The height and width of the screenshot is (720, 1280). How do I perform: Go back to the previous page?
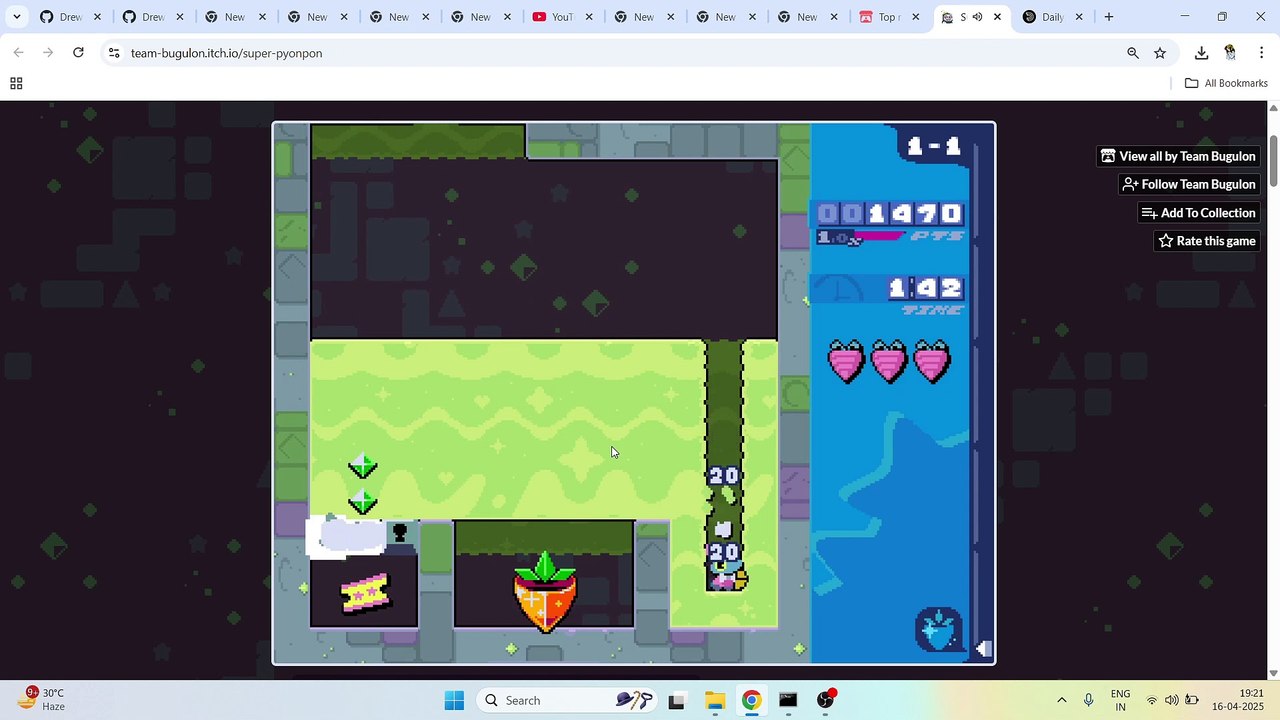pyautogui.click(x=18, y=53)
